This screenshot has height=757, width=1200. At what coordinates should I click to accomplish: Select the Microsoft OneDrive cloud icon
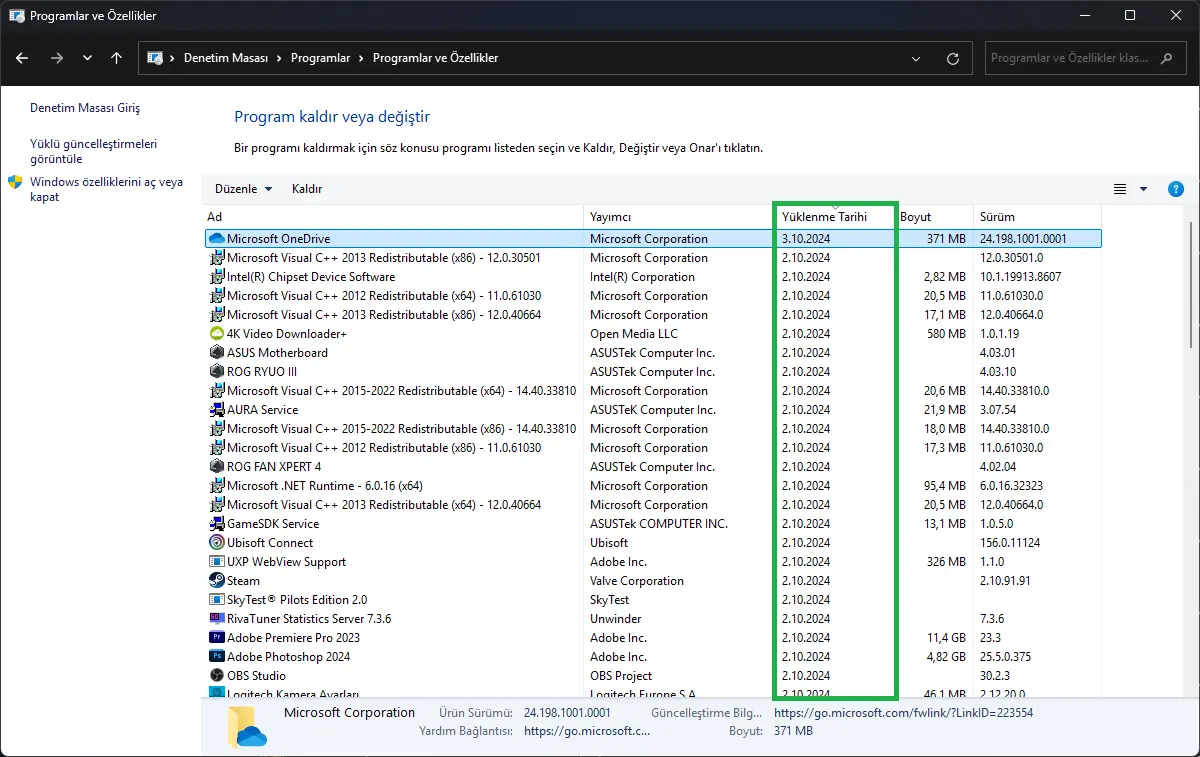click(217, 239)
